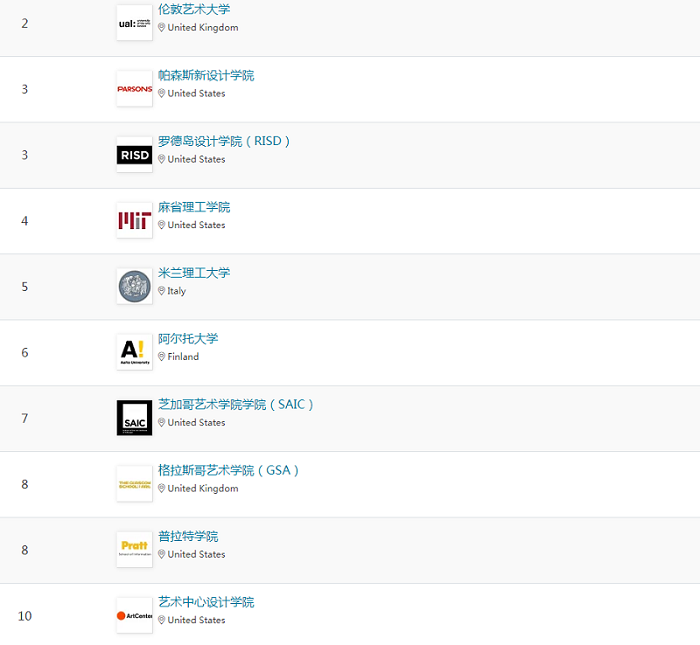700x645 pixels.
Task: Click the Aalto University logo
Action: tap(134, 352)
